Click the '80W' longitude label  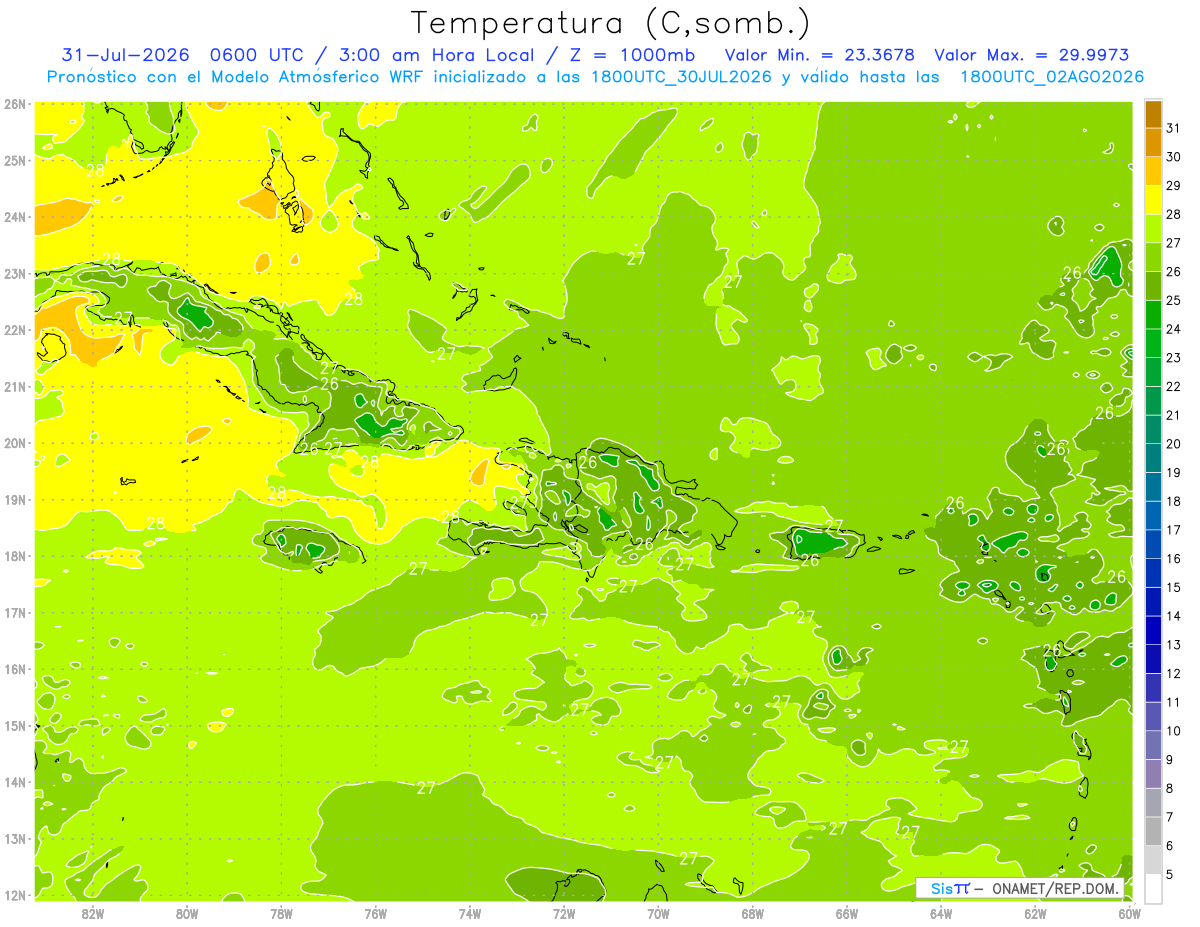coord(187,913)
